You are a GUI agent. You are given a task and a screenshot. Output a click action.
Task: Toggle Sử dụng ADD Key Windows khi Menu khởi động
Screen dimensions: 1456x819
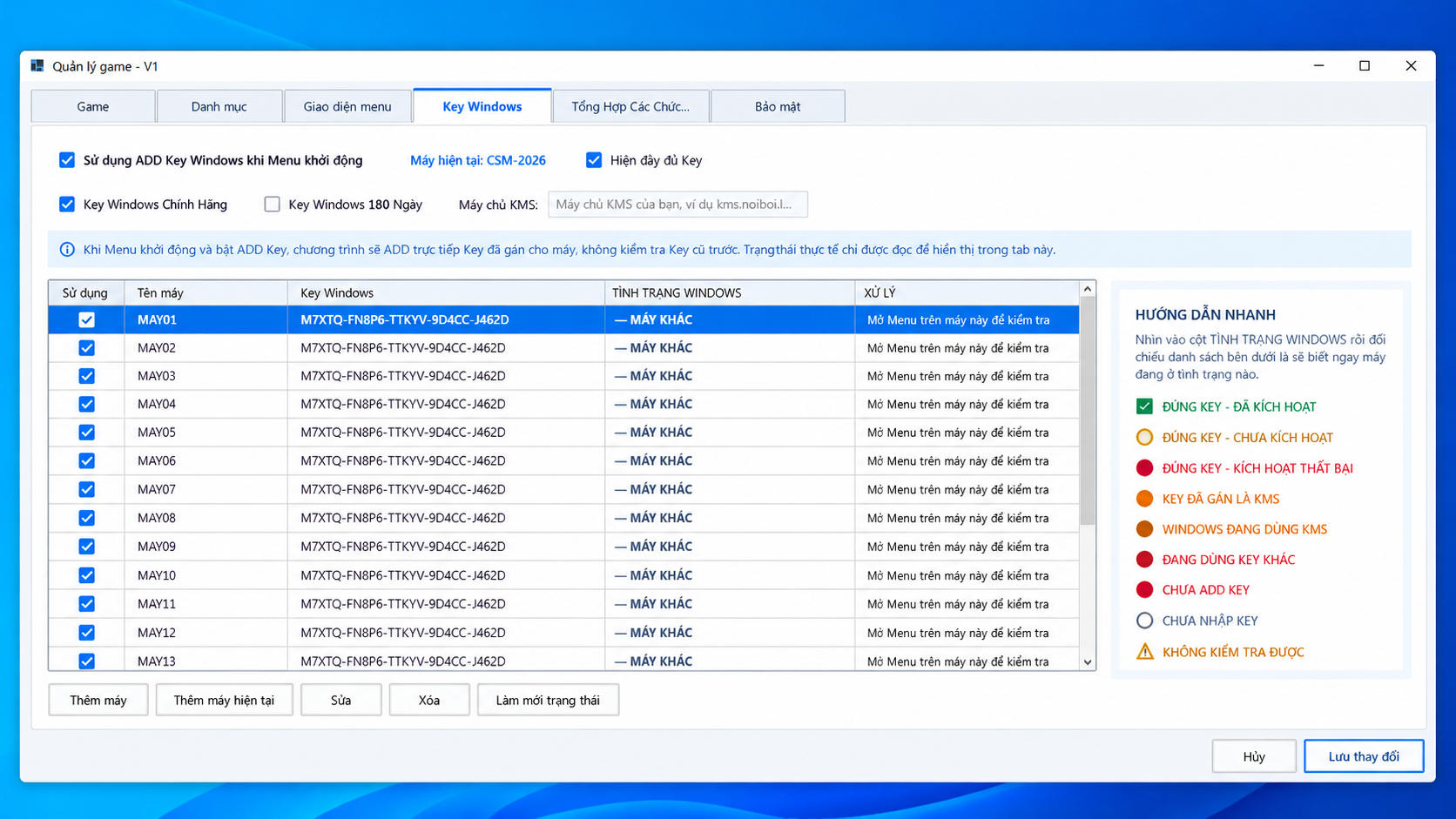[67, 160]
